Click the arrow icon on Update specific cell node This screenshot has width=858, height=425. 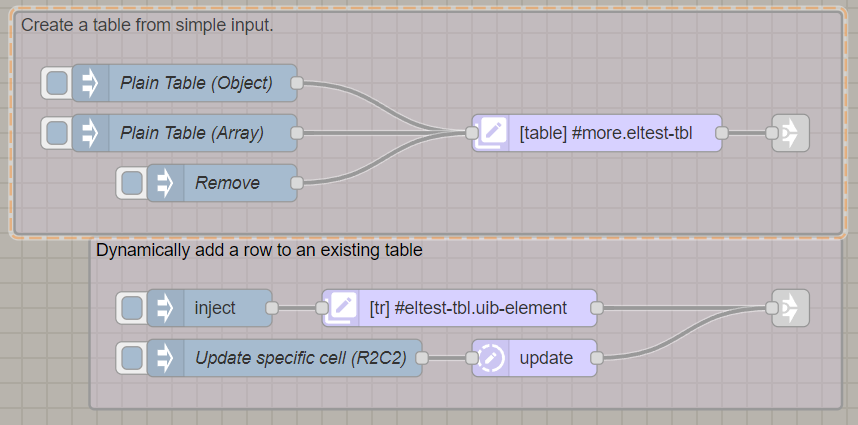(x=165, y=357)
